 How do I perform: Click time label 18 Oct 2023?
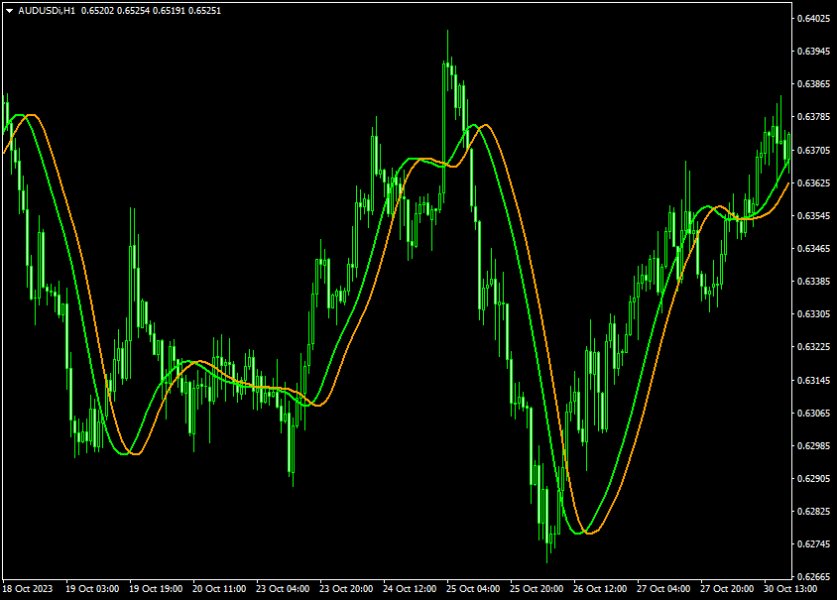pyautogui.click(x=28, y=589)
